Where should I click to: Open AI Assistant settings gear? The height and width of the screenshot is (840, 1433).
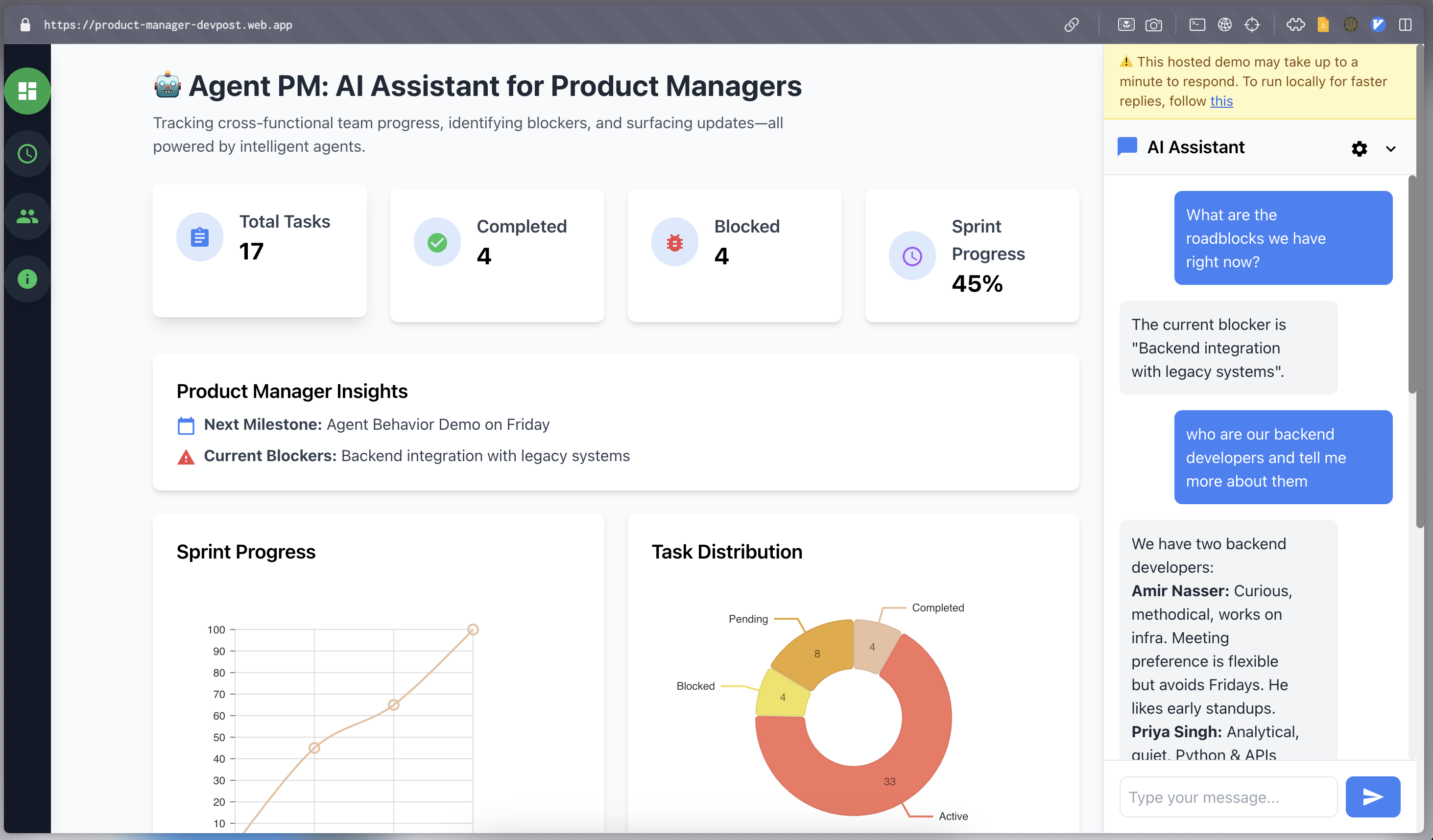pos(1359,149)
